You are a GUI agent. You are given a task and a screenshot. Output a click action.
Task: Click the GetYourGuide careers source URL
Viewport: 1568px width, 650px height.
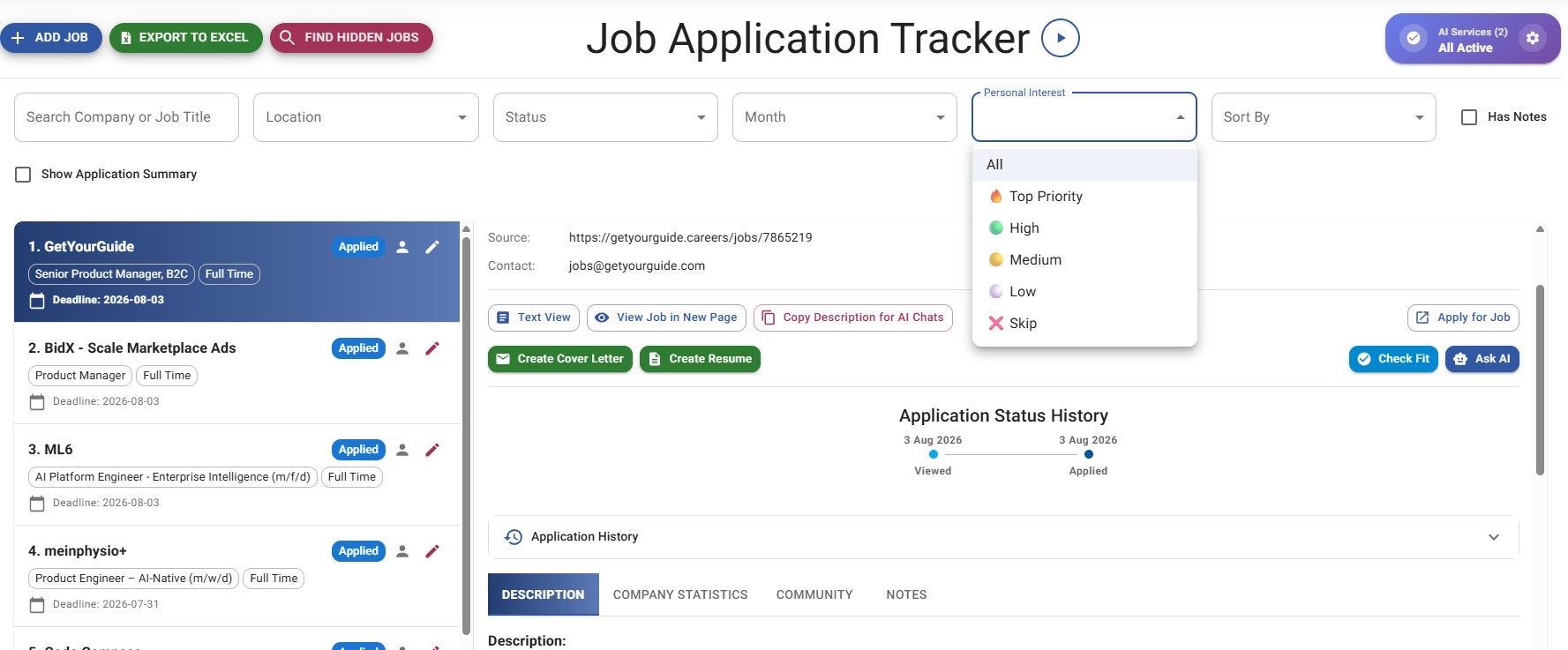point(690,237)
